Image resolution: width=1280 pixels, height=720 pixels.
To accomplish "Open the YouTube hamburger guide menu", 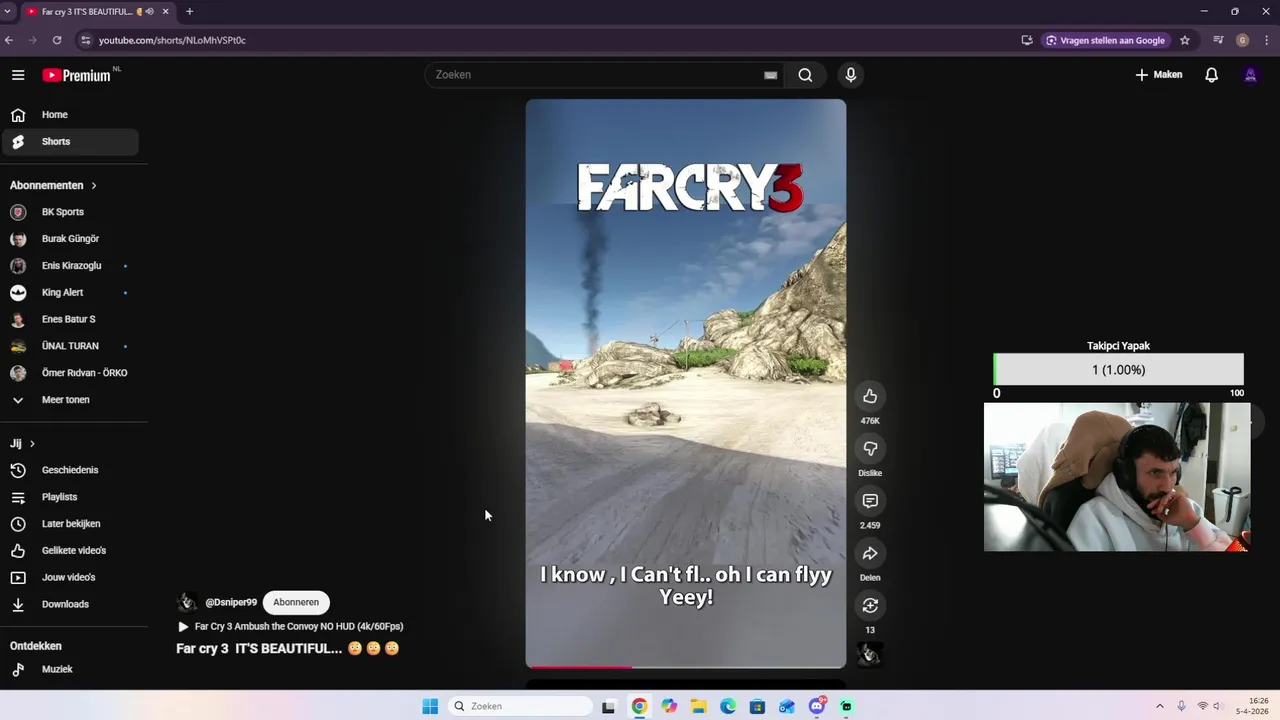I will (x=18, y=75).
